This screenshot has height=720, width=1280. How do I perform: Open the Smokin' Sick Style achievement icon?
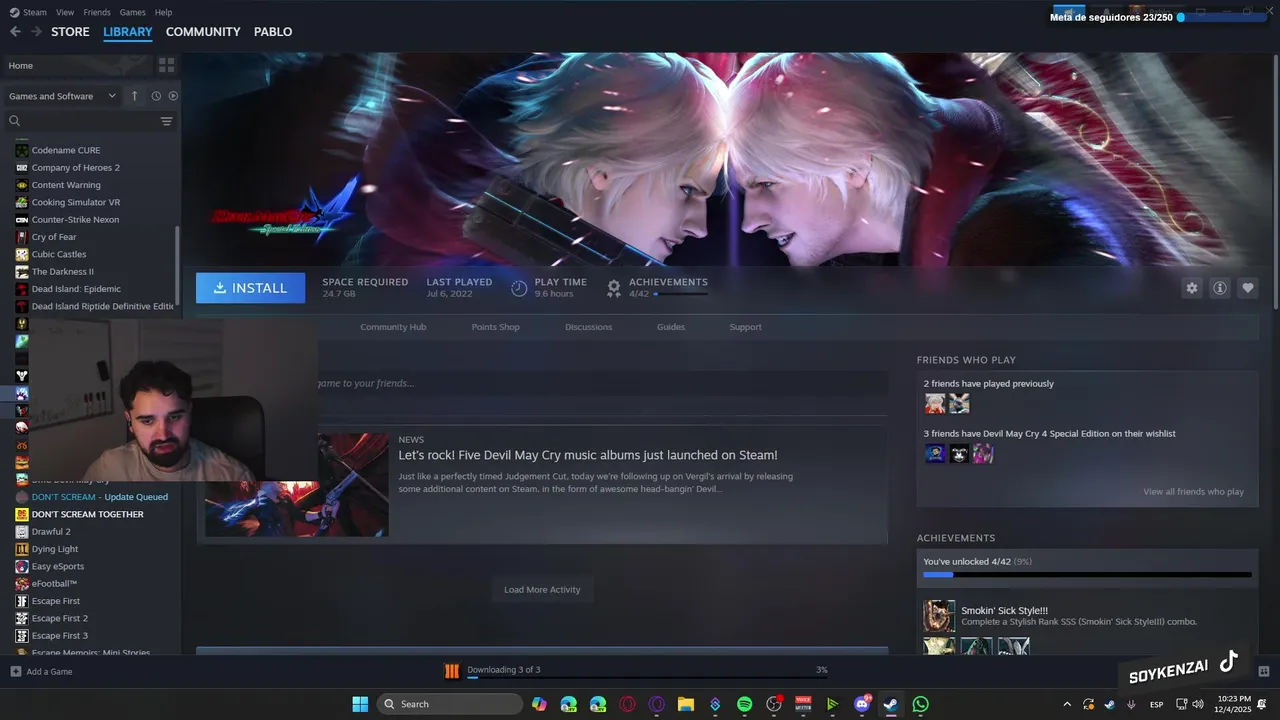939,616
